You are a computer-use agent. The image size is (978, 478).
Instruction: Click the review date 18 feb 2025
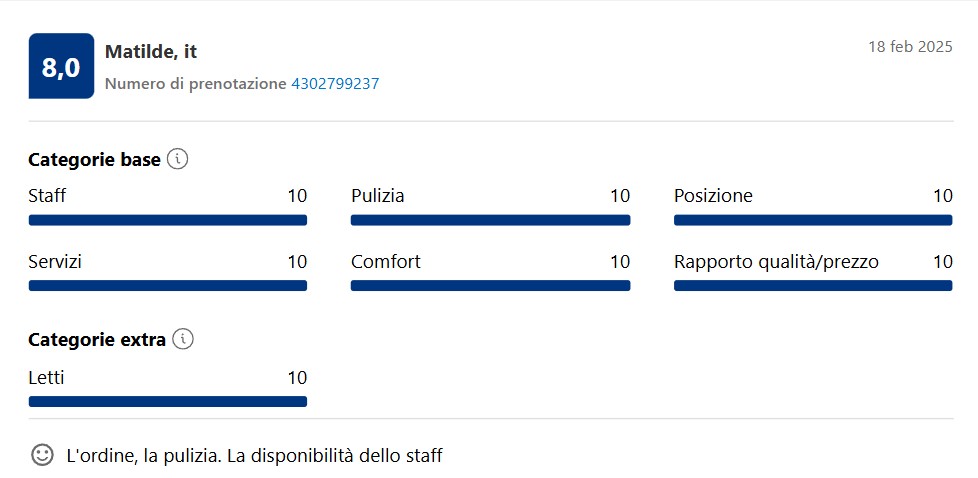[911, 47]
